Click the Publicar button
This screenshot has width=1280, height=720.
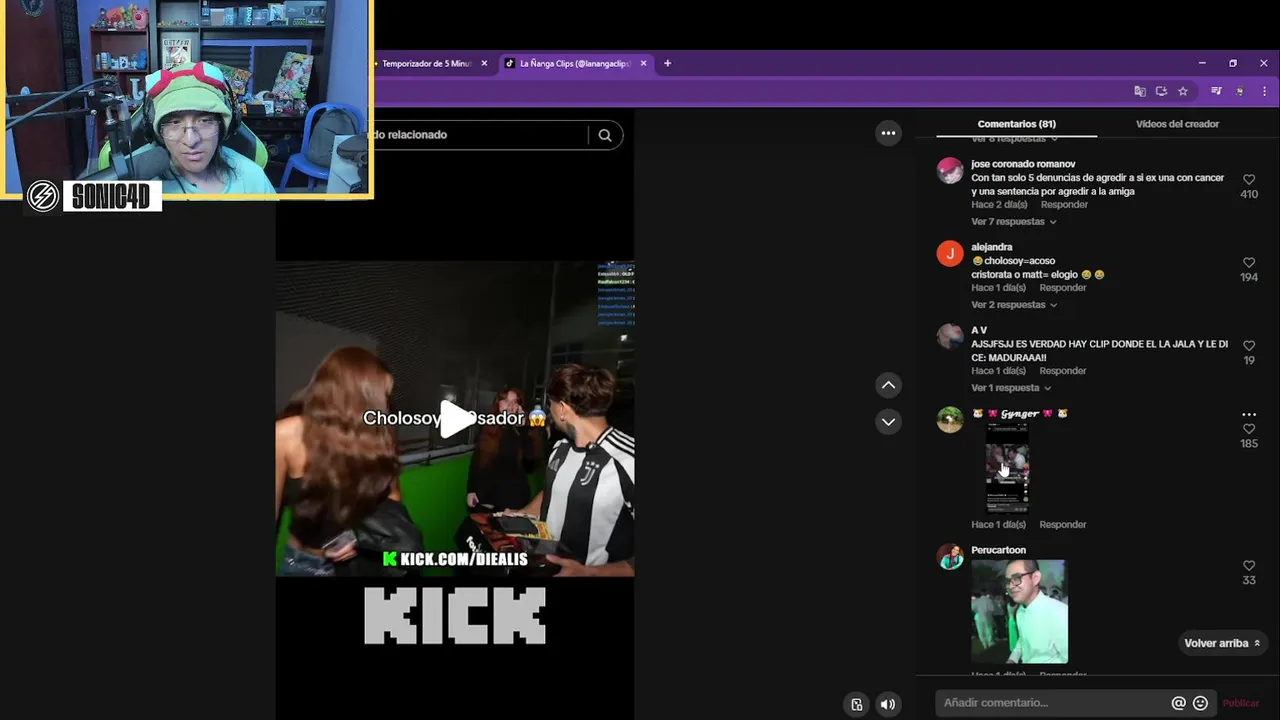pyautogui.click(x=1241, y=703)
